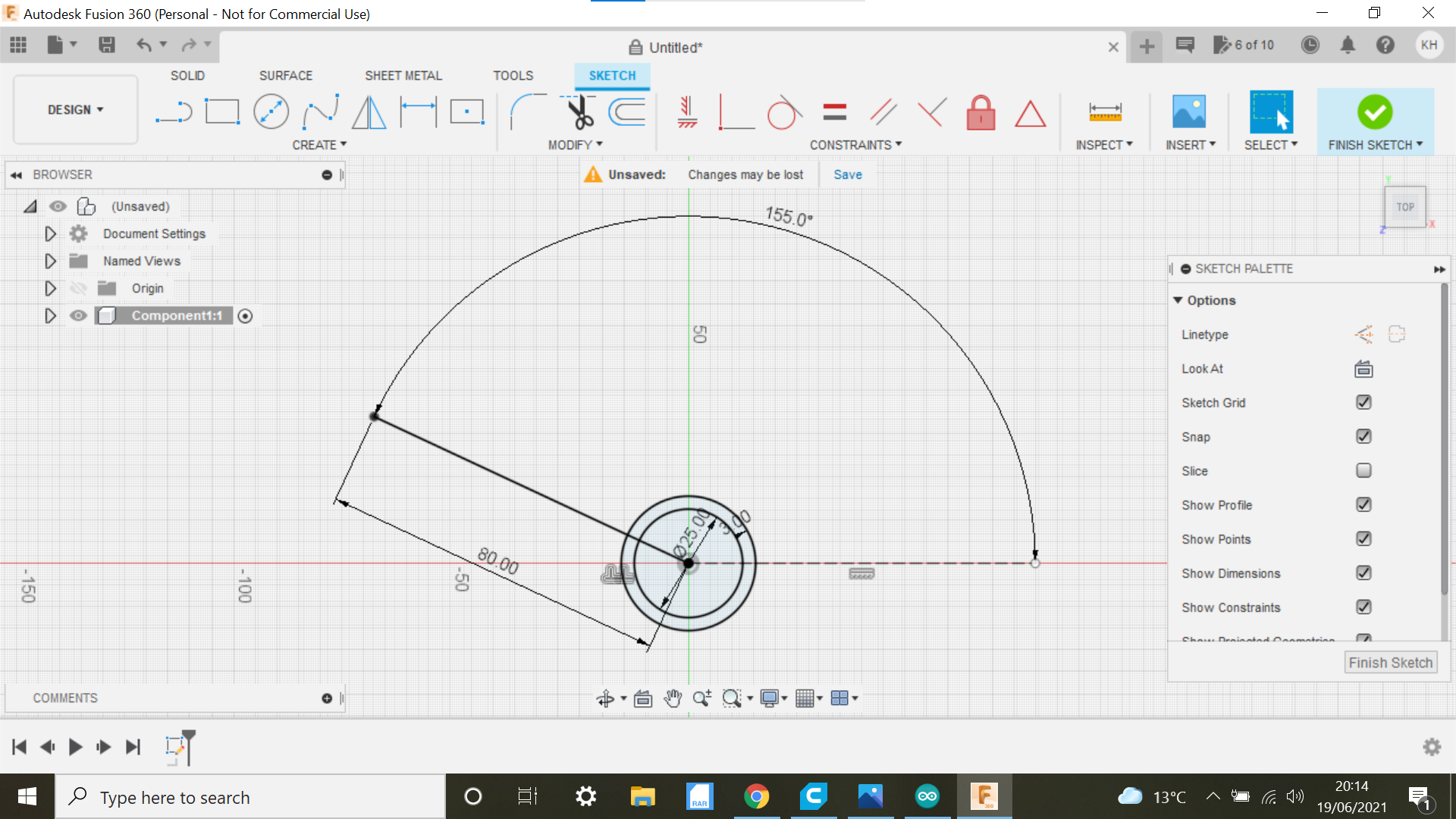Expand the Origin folder in the browser
Viewport: 1456px width, 819px height.
tap(50, 288)
